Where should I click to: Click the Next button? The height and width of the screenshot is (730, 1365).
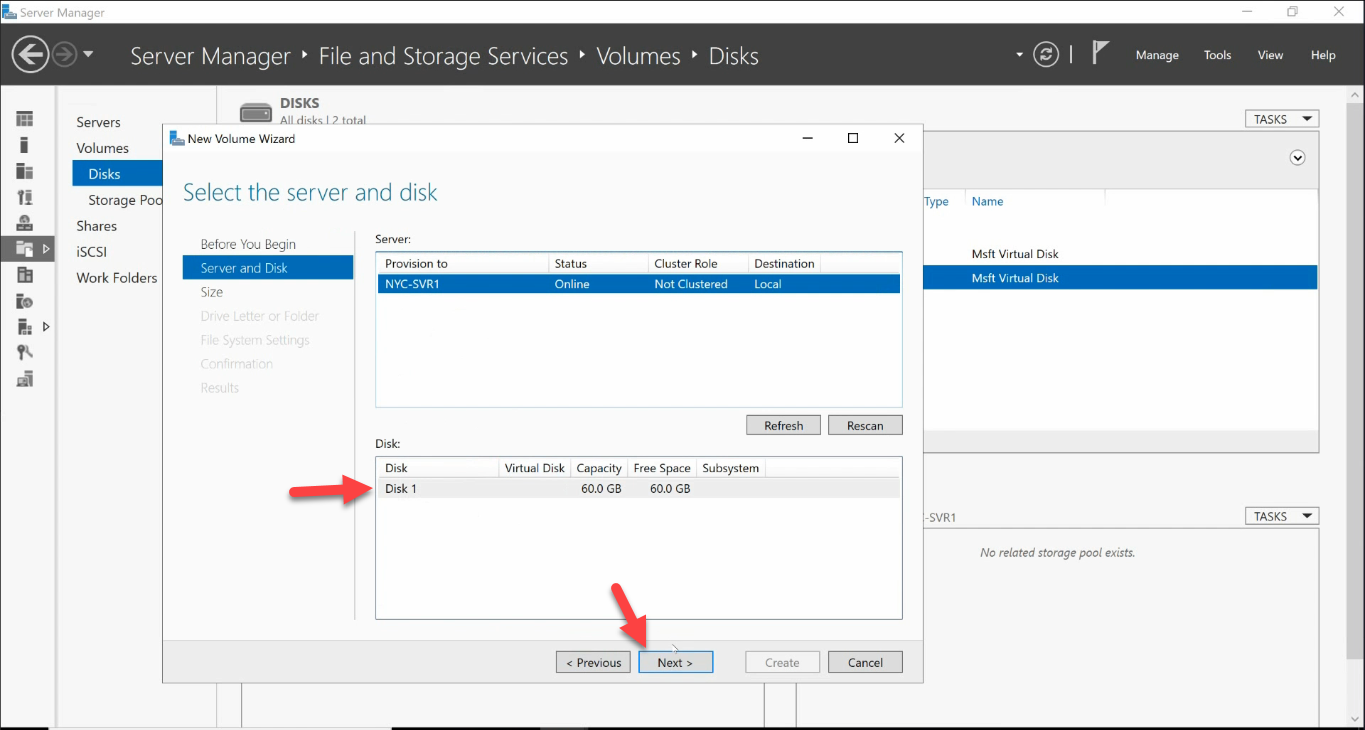tap(675, 662)
